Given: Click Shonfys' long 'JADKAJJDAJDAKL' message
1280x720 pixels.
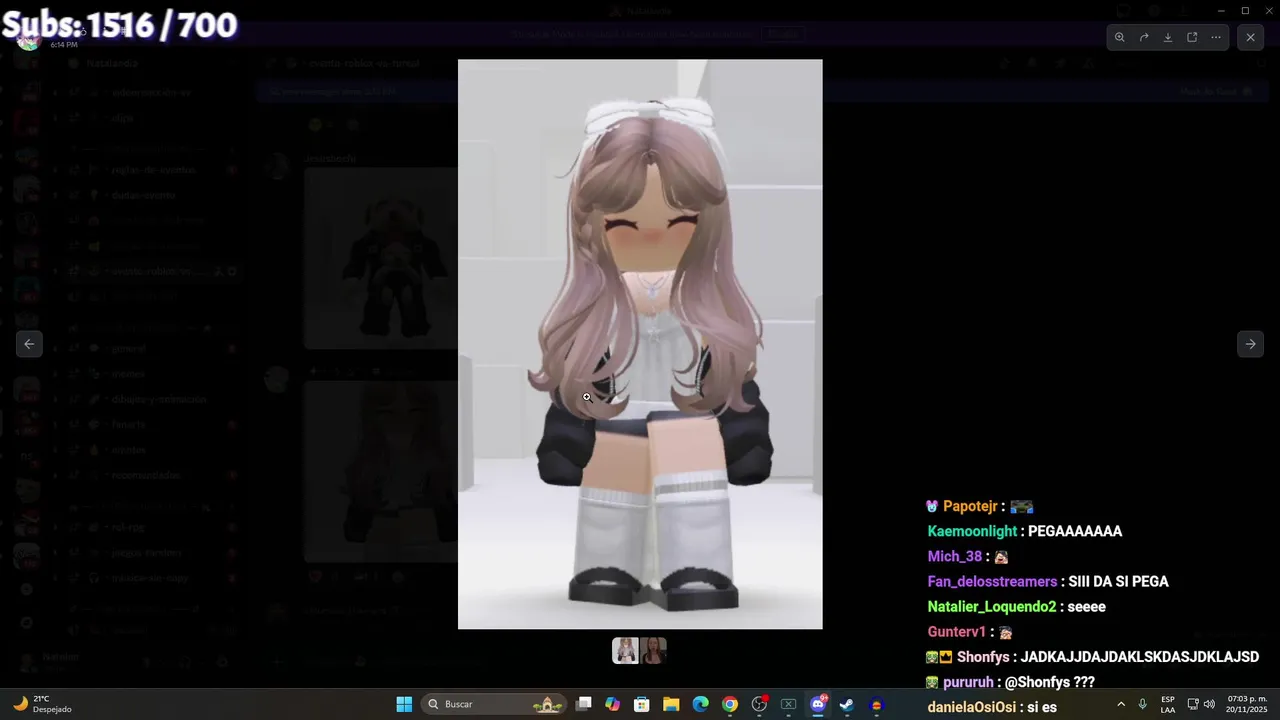Looking at the screenshot, I should [1139, 657].
